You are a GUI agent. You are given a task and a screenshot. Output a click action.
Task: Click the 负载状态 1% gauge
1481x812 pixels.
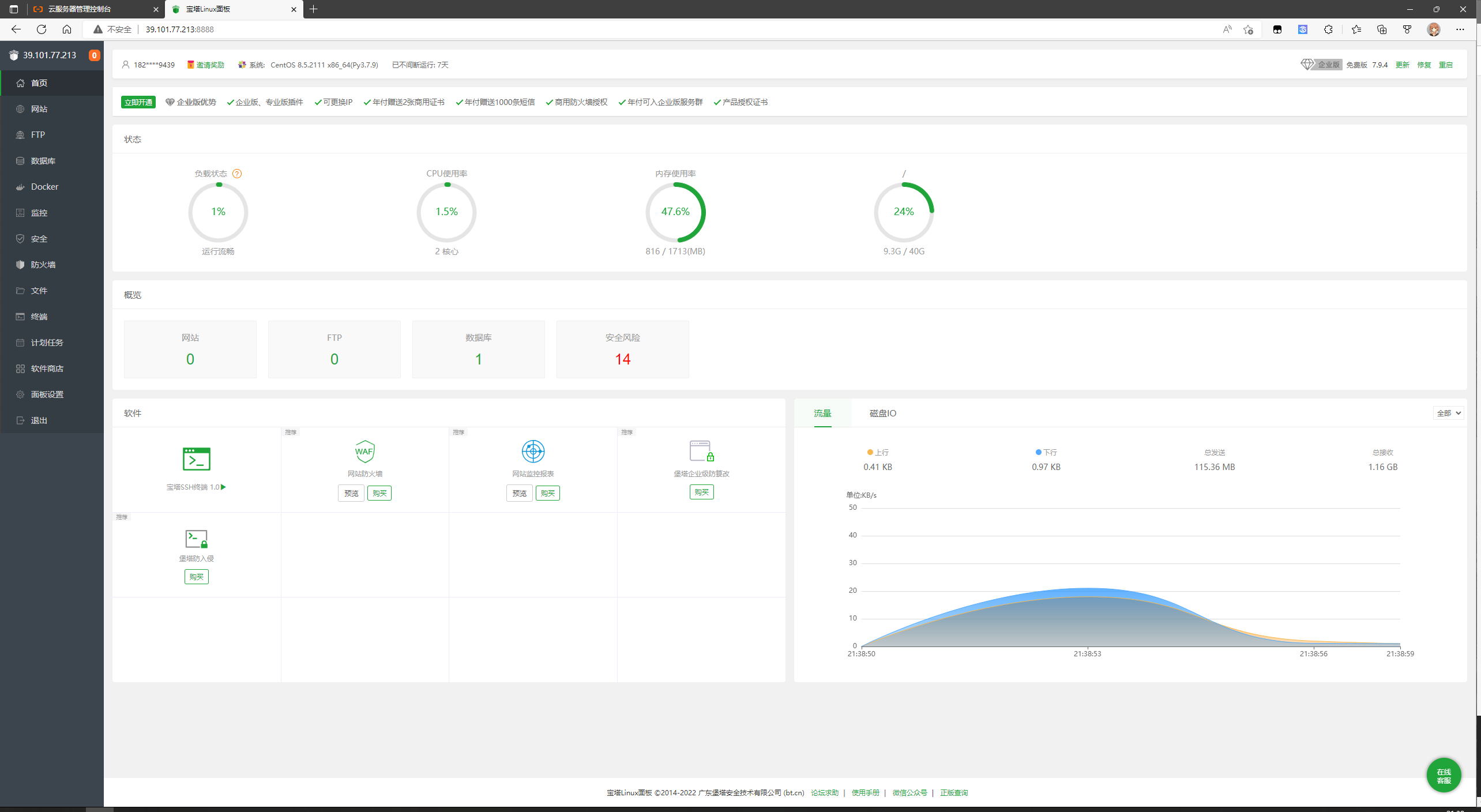pyautogui.click(x=218, y=212)
